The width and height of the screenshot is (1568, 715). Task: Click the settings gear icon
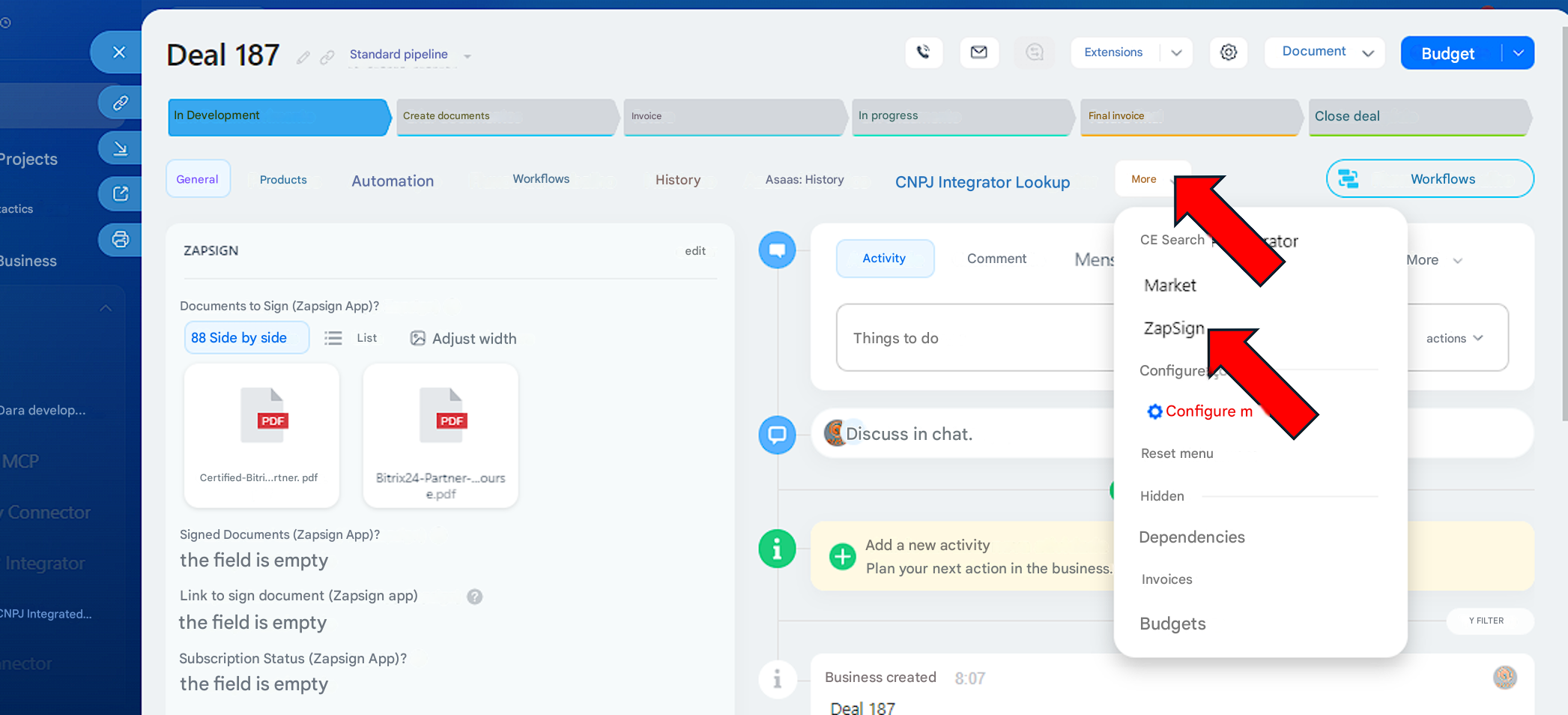(1228, 52)
